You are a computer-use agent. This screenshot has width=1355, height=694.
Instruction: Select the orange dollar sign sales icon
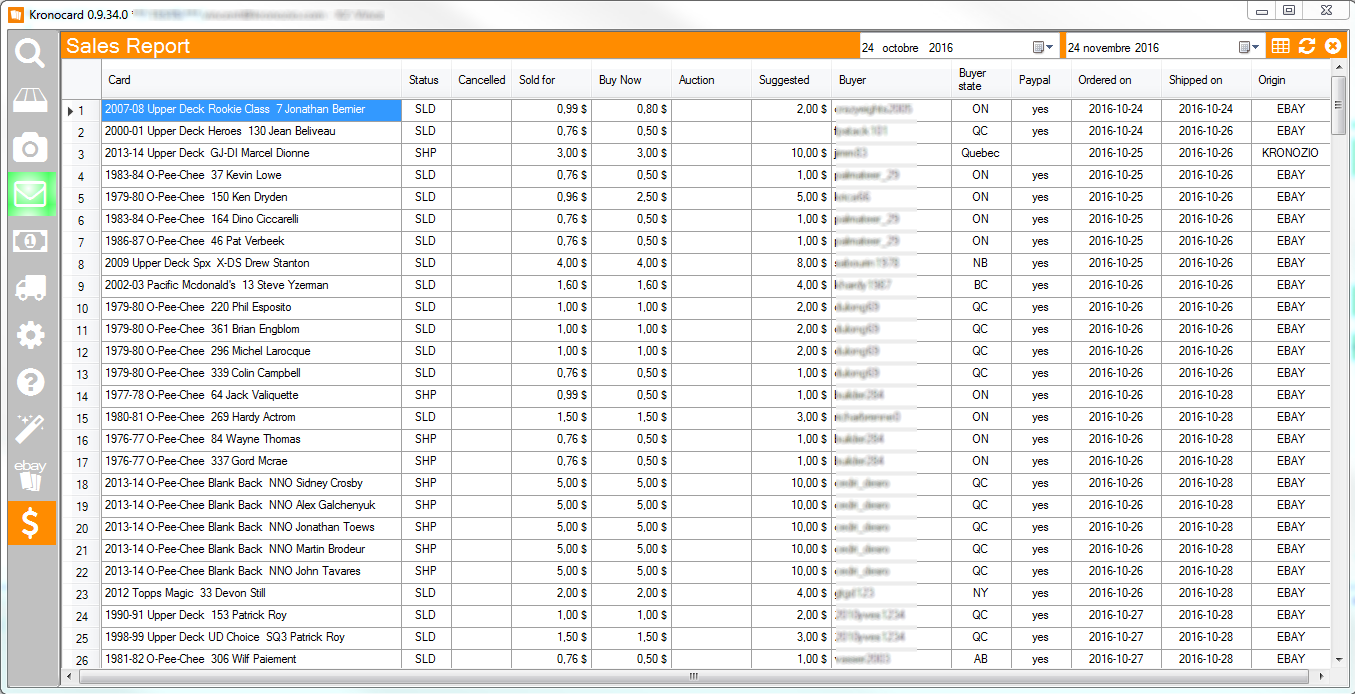[x=31, y=523]
